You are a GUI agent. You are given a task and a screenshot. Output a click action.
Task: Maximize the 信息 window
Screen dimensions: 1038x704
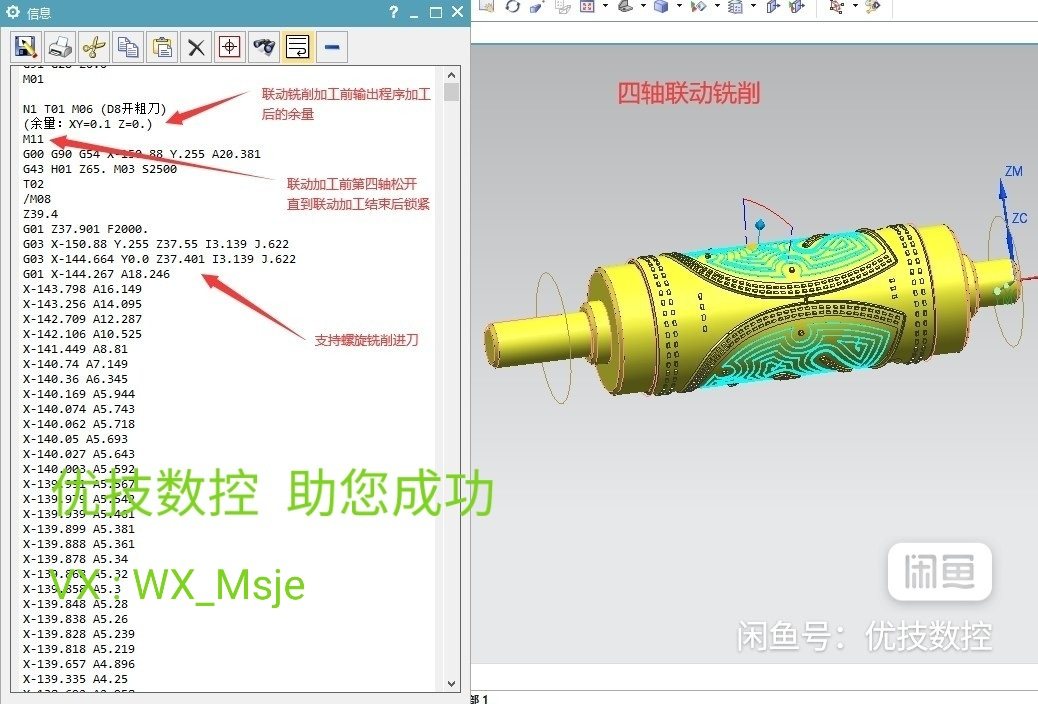coord(436,12)
